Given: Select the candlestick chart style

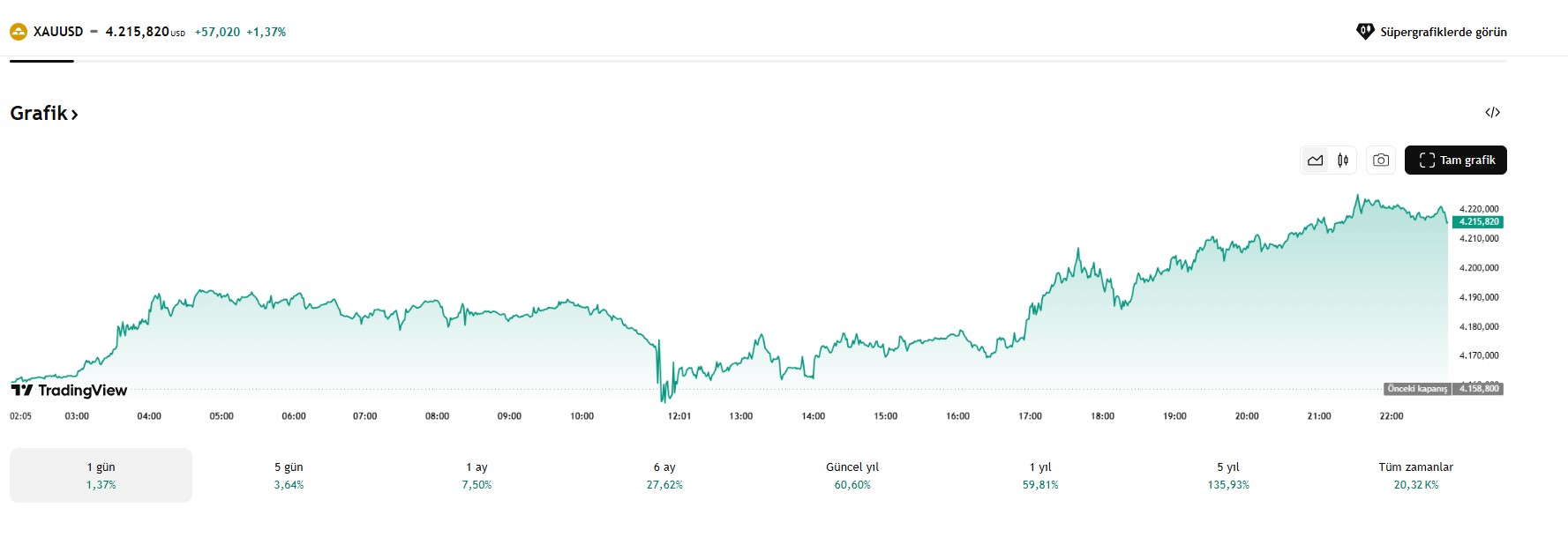Looking at the screenshot, I should coord(1341,160).
